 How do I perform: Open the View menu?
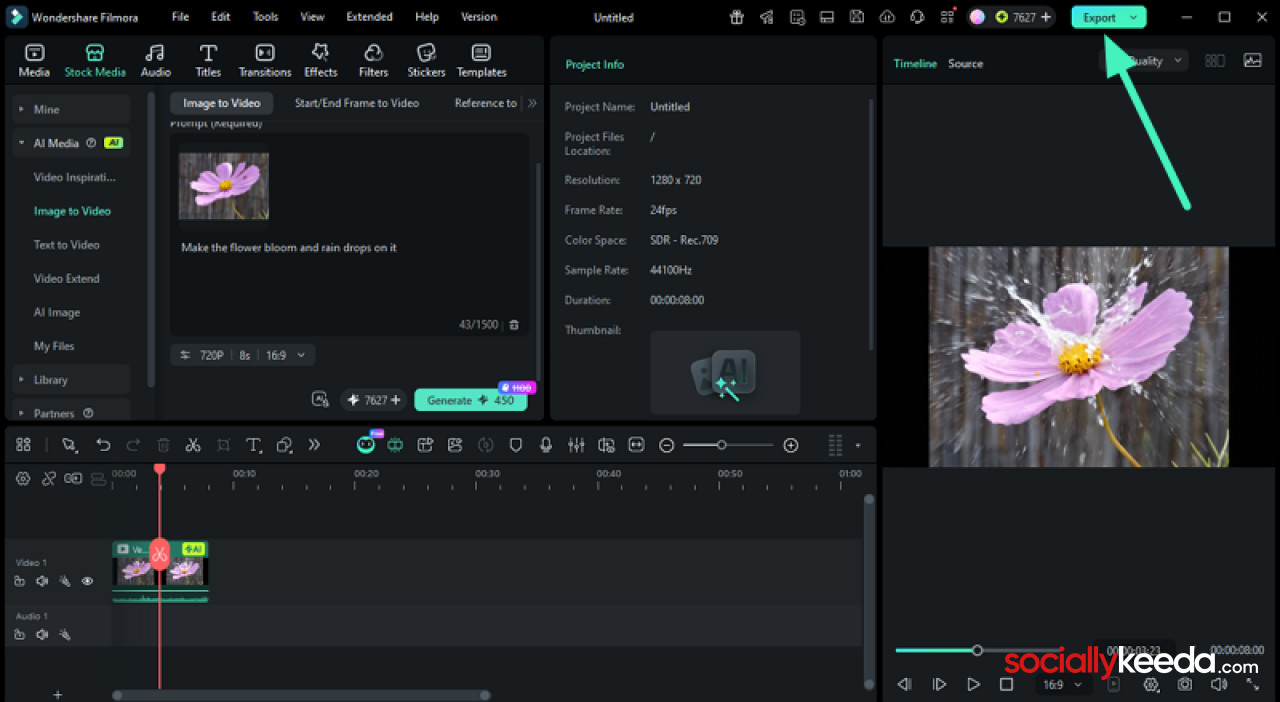(x=312, y=17)
